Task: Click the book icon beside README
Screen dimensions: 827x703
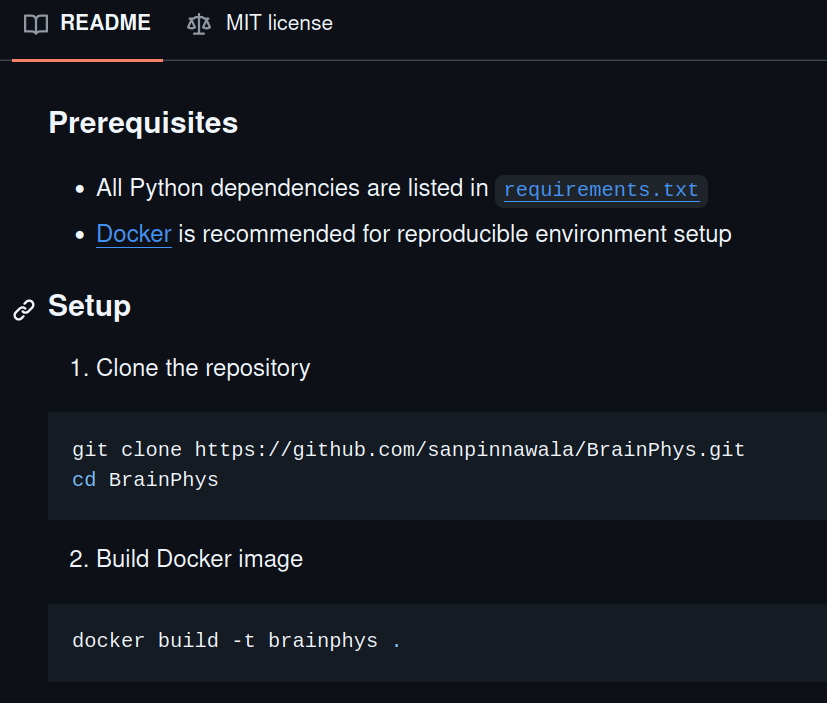Action: click(x=36, y=24)
